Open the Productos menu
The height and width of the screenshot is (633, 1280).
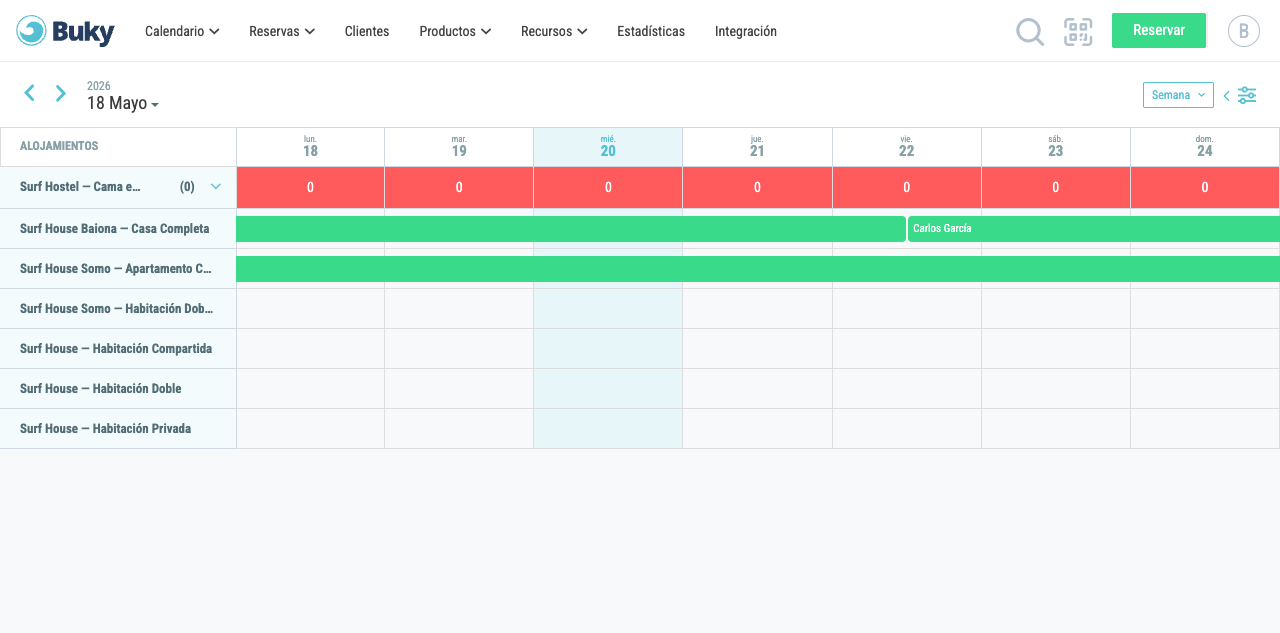click(455, 31)
